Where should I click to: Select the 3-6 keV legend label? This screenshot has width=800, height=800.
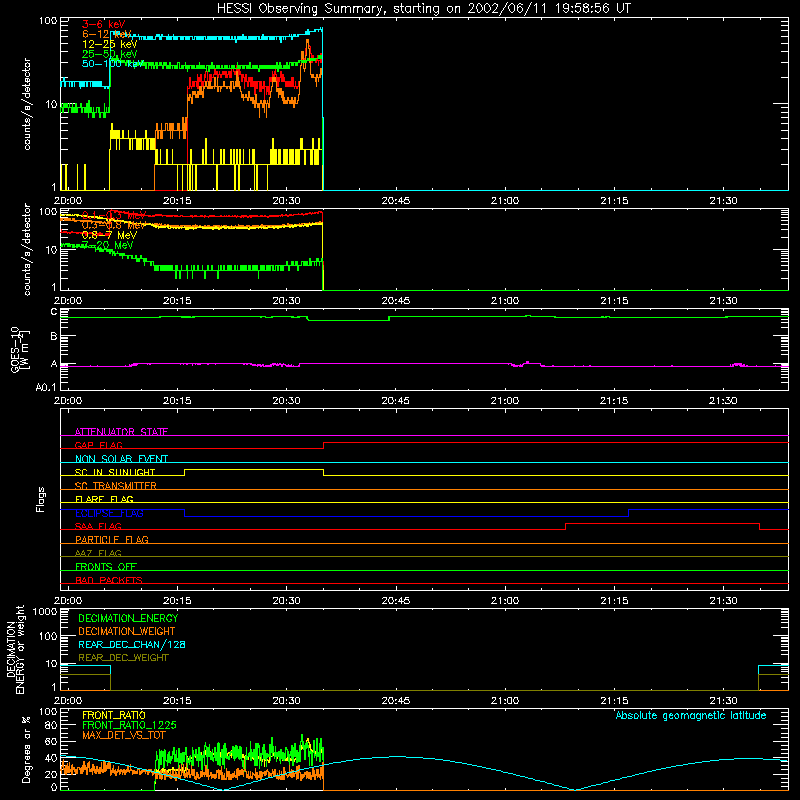click(x=104, y=24)
